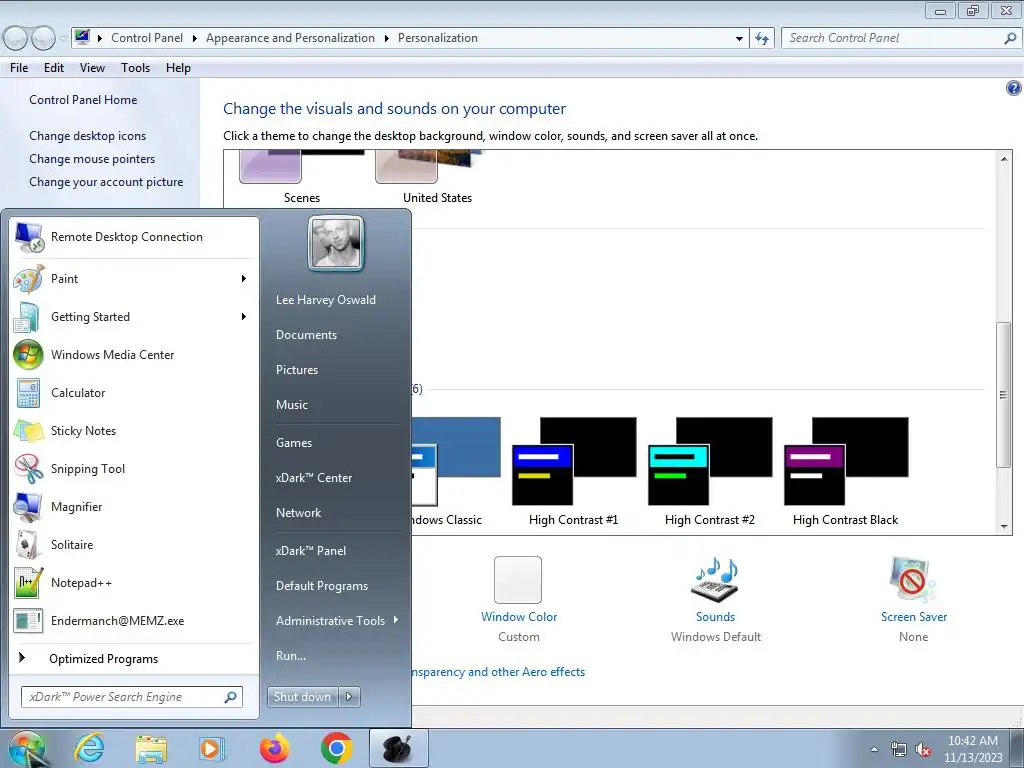Open Control Panel Home link
The width and height of the screenshot is (1024, 768).
coord(83,100)
